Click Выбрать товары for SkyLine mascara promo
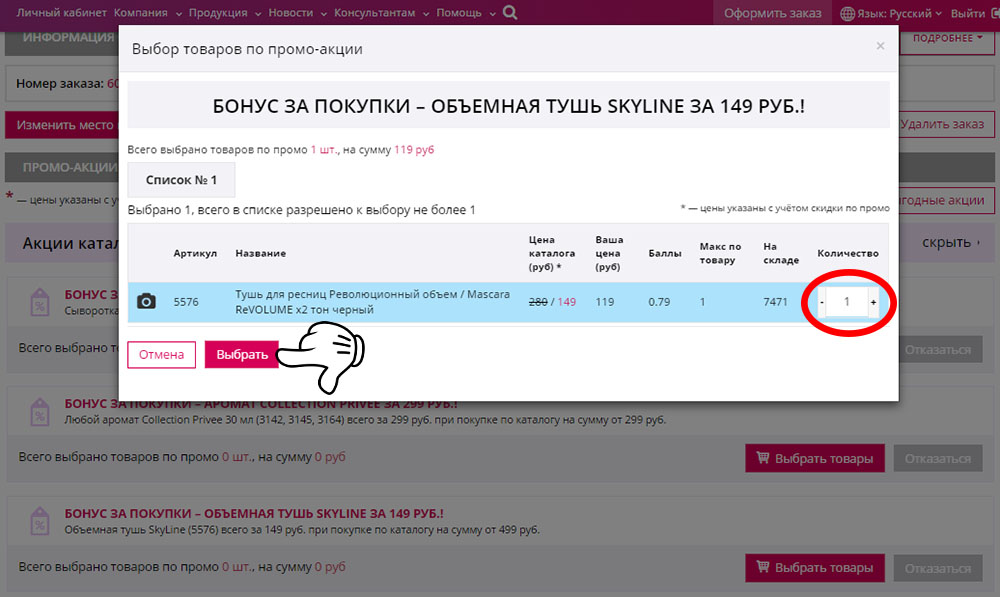This screenshot has height=597, width=1000. coord(814,567)
